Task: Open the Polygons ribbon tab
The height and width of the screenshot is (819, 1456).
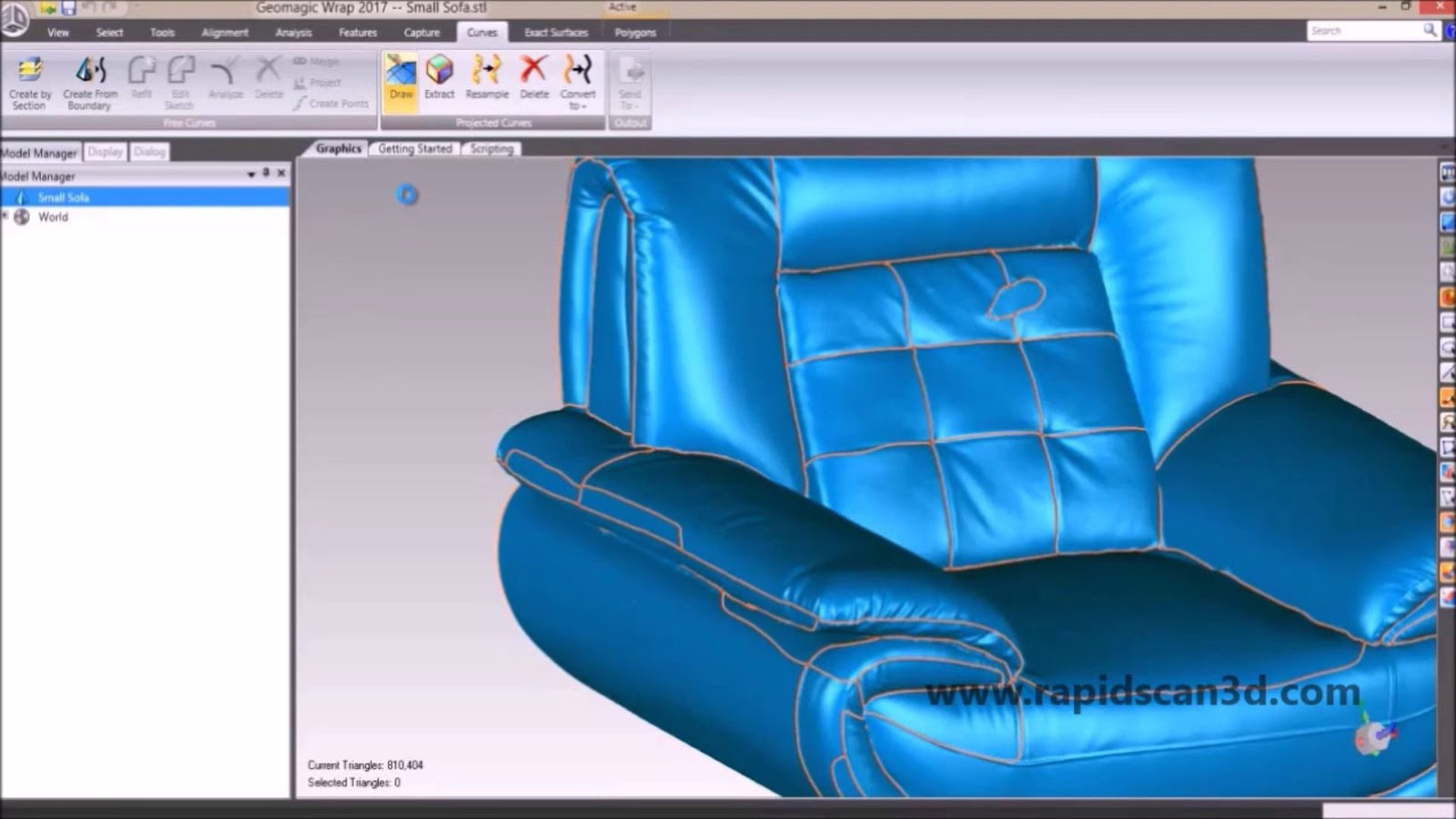Action: point(635,32)
